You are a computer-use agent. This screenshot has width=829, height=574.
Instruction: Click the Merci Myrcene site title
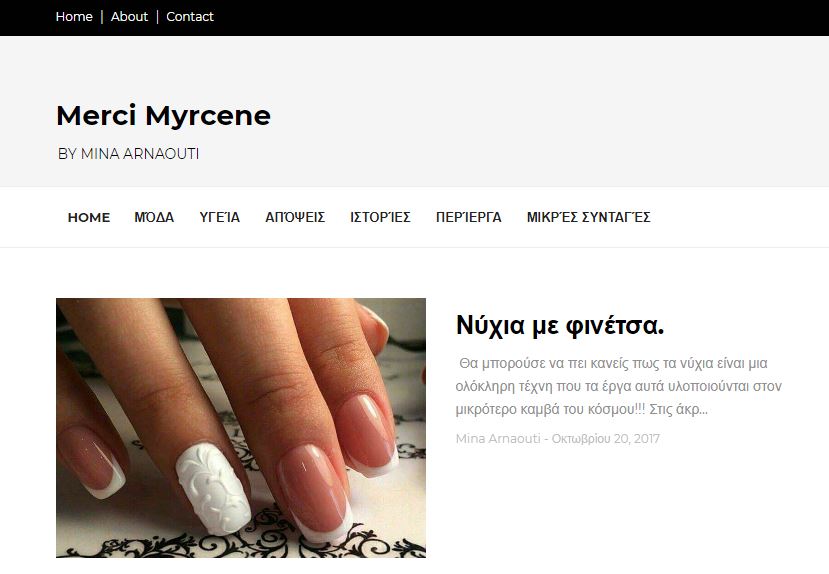pos(163,116)
